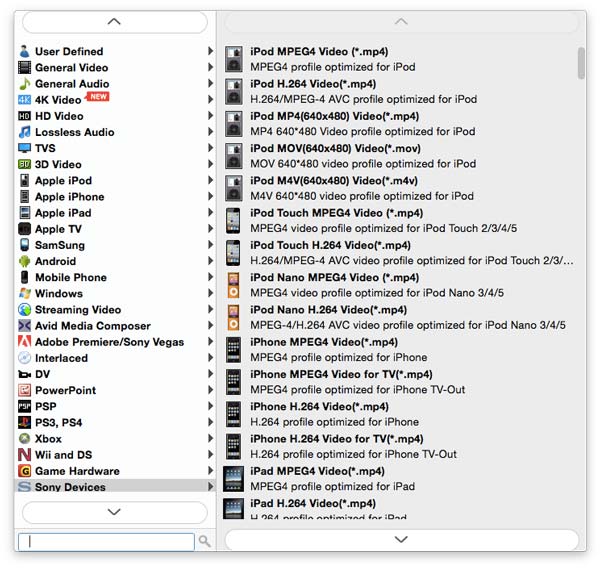Click the Windows flag icon
This screenshot has width=600, height=568.
(x=24, y=293)
